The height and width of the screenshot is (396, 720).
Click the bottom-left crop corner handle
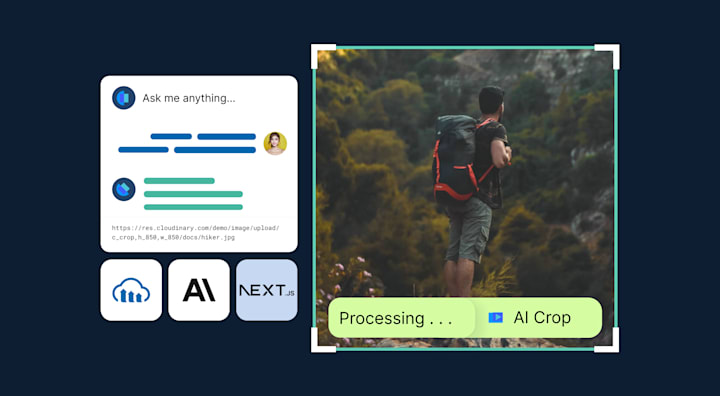point(323,340)
